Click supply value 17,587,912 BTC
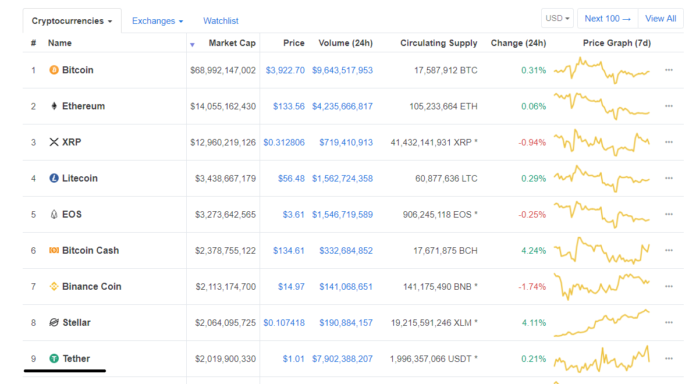This screenshot has width=696, height=384. pyautogui.click(x=446, y=70)
